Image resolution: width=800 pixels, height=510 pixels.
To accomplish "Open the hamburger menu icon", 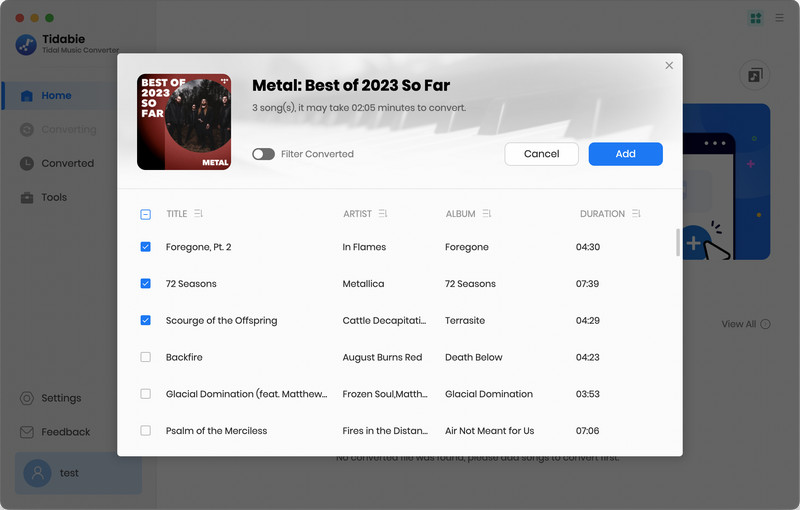I will (780, 18).
